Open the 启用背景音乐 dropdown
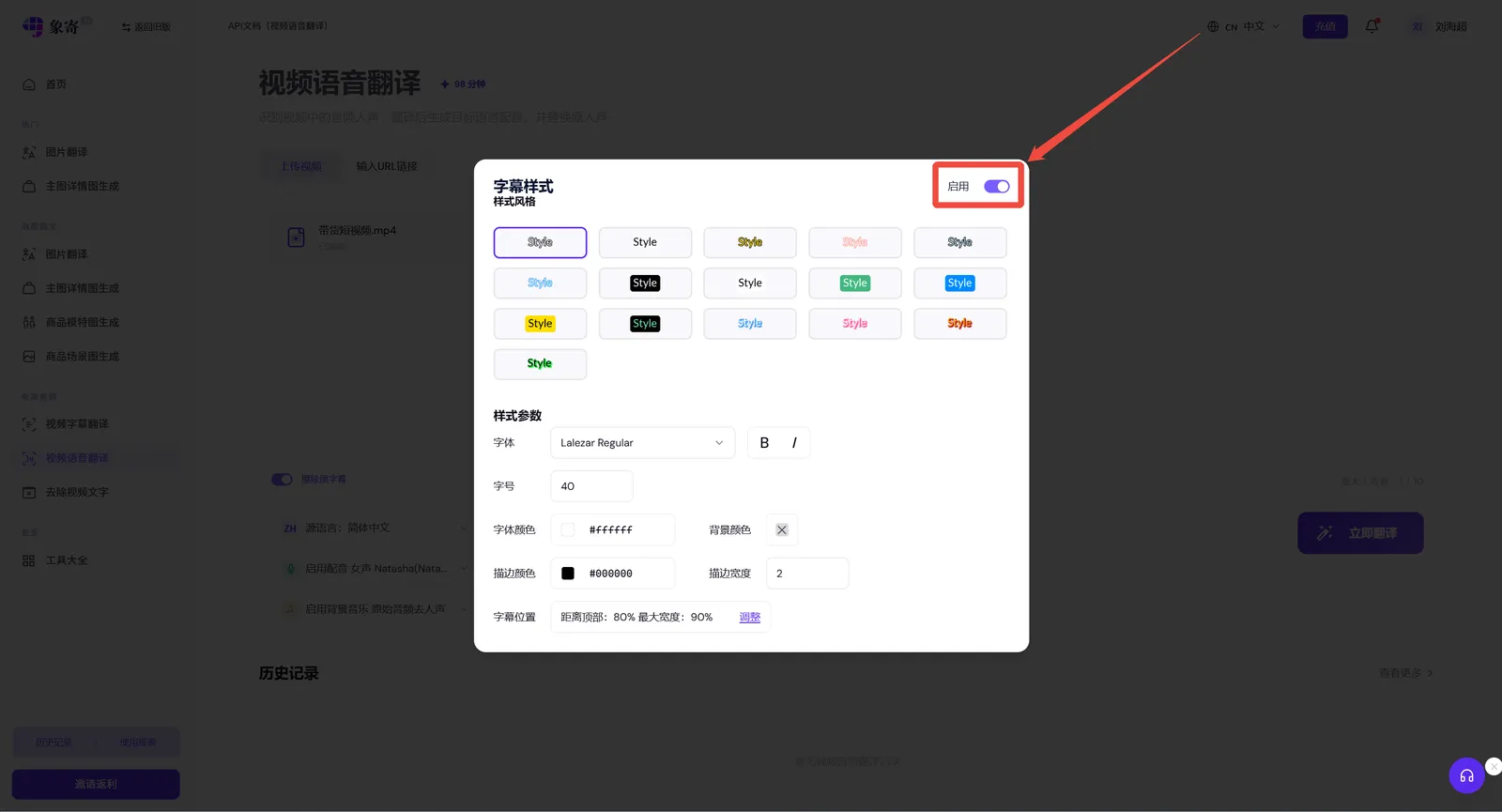Viewport: 1502px width, 812px height. click(375, 609)
